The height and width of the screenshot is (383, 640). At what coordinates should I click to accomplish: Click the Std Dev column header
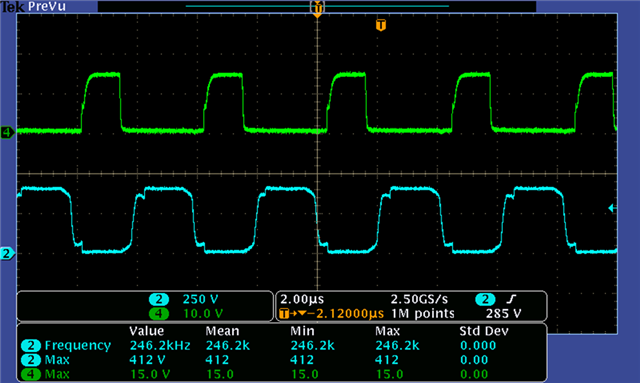(484, 331)
